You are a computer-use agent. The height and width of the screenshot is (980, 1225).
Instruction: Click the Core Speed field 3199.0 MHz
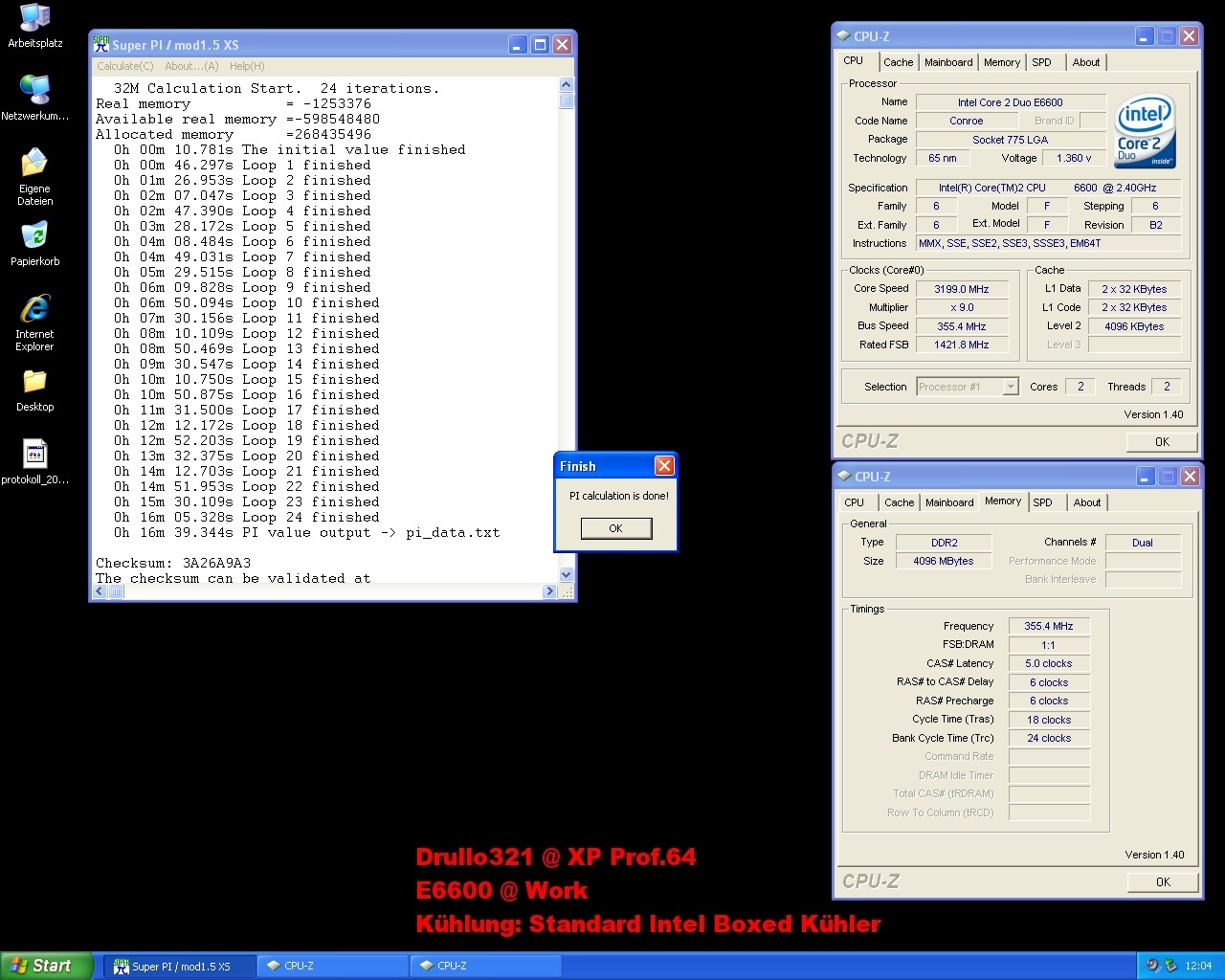[x=962, y=289]
